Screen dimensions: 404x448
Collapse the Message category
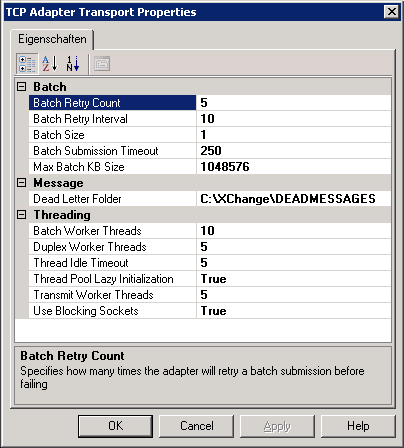coord(21,183)
